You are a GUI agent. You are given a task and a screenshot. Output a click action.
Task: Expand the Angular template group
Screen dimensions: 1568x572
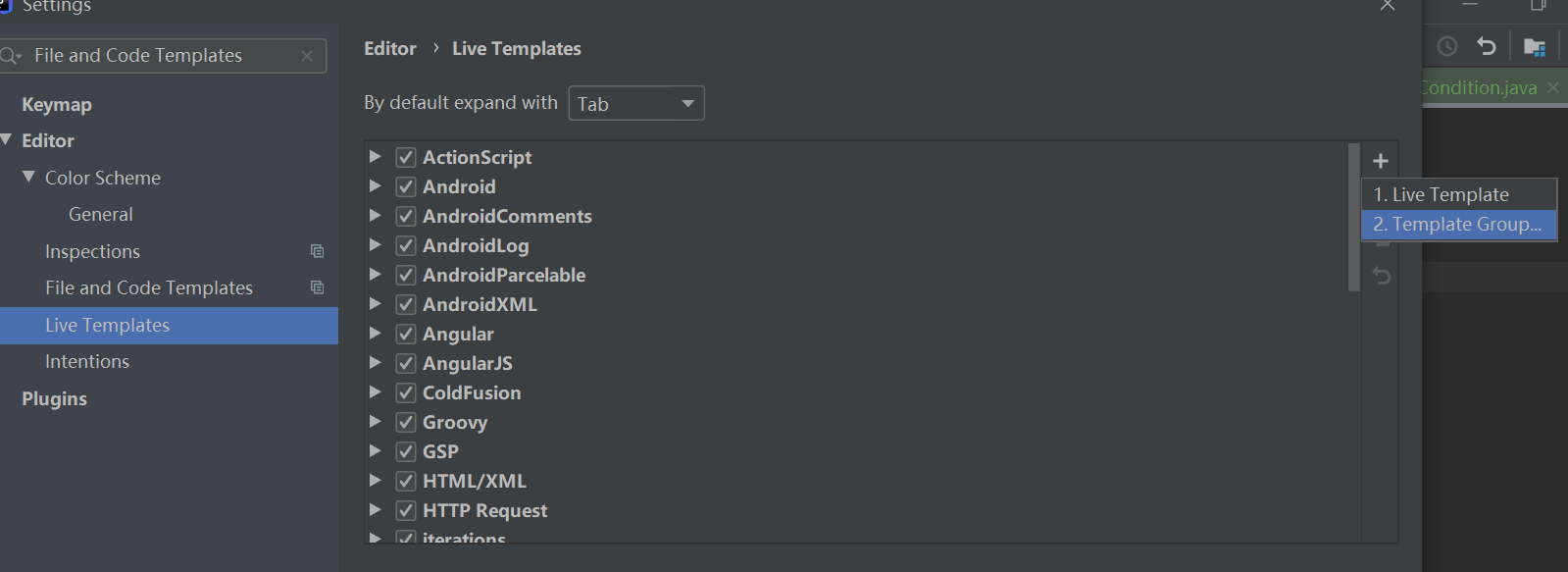375,333
